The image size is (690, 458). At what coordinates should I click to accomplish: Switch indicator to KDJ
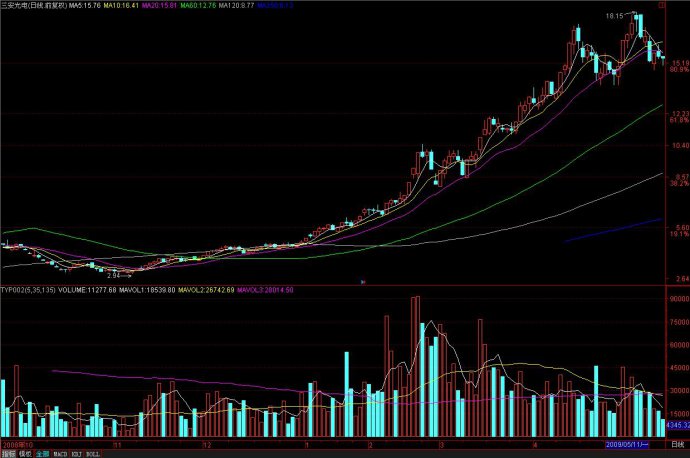(x=77, y=454)
